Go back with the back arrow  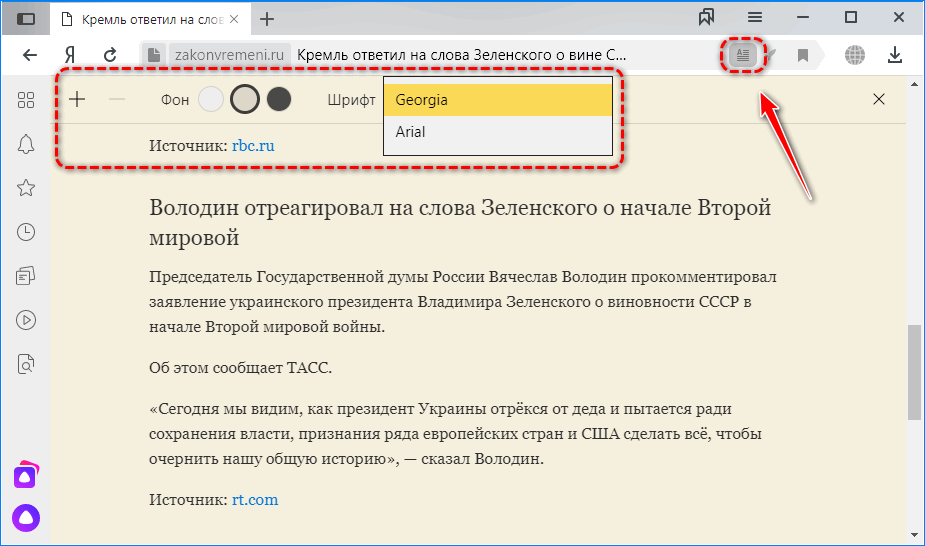(29, 55)
